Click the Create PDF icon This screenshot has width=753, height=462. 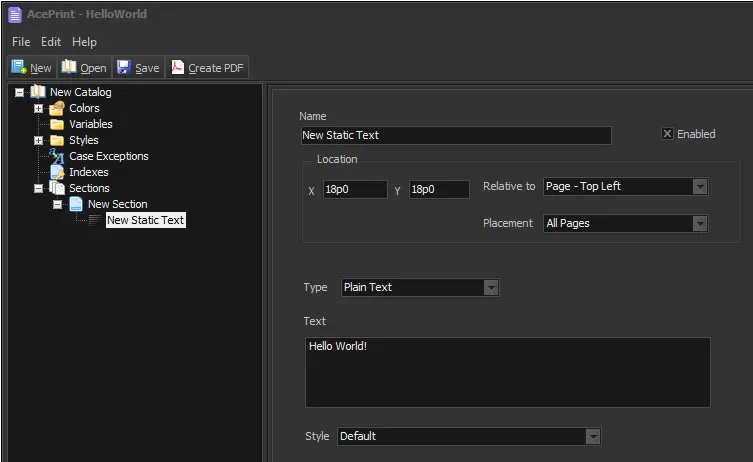(x=177, y=68)
